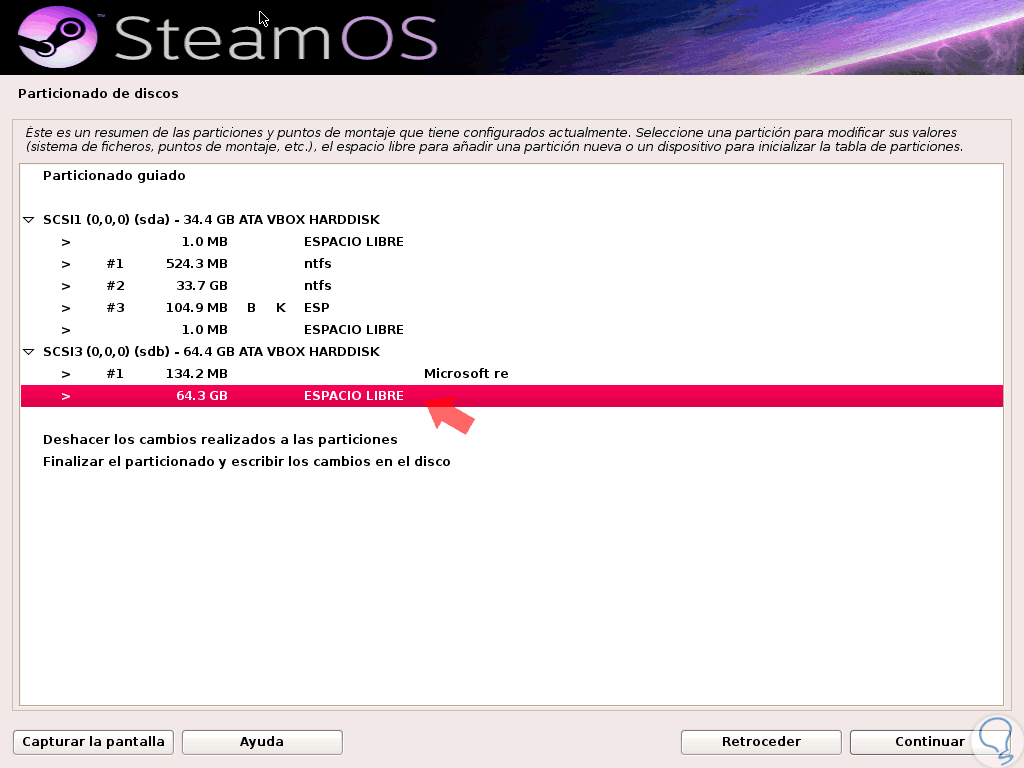Go back with the Retroceder button
Image resolution: width=1024 pixels, height=768 pixels.
[x=761, y=742]
